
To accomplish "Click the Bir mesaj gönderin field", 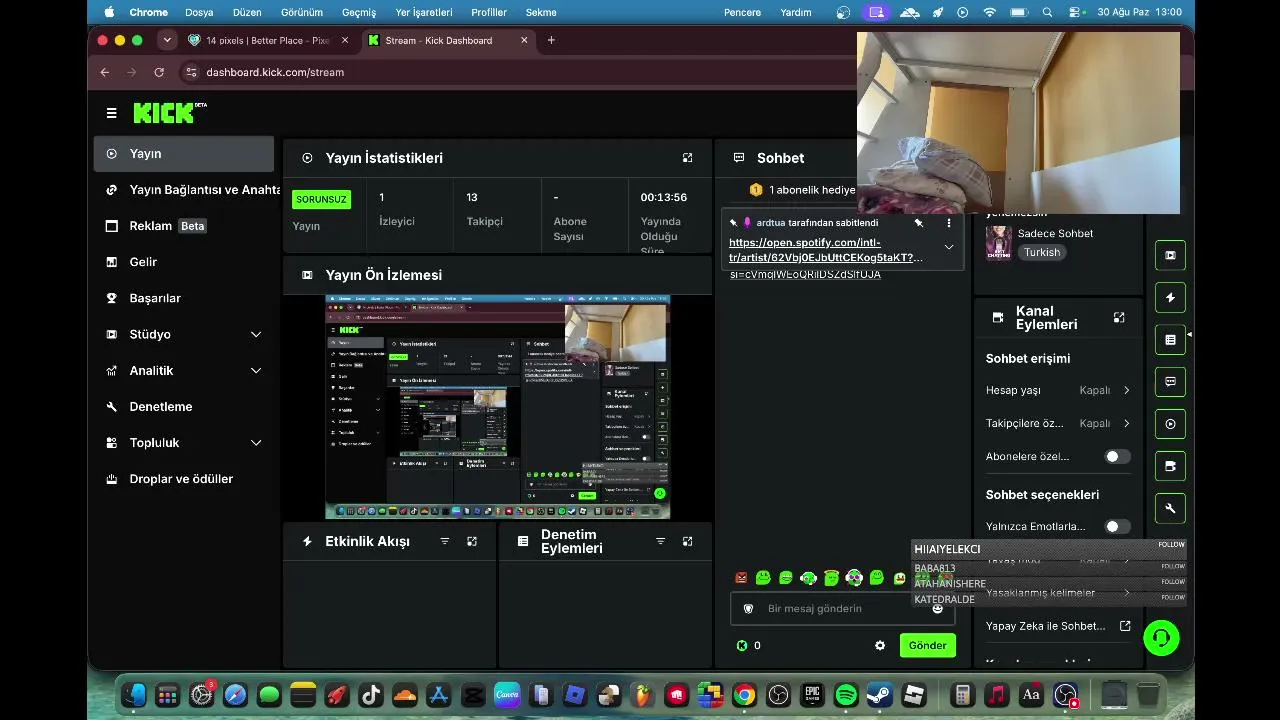I will (841, 608).
